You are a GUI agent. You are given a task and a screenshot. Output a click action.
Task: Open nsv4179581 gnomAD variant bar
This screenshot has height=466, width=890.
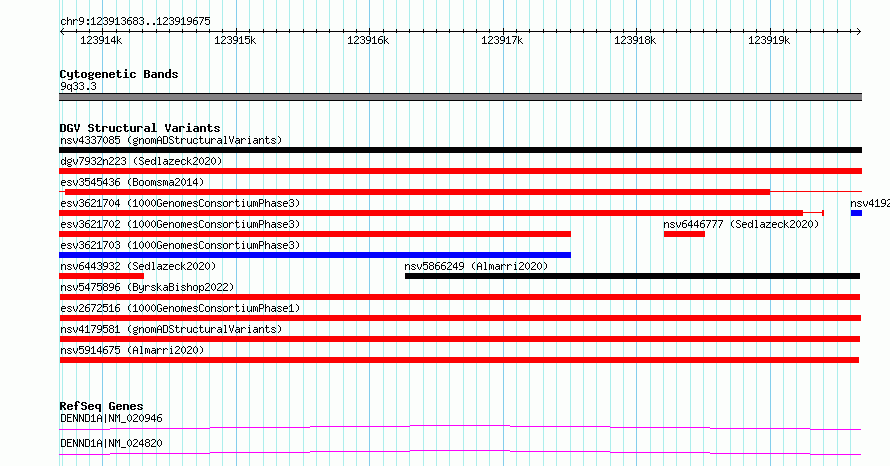460,339
